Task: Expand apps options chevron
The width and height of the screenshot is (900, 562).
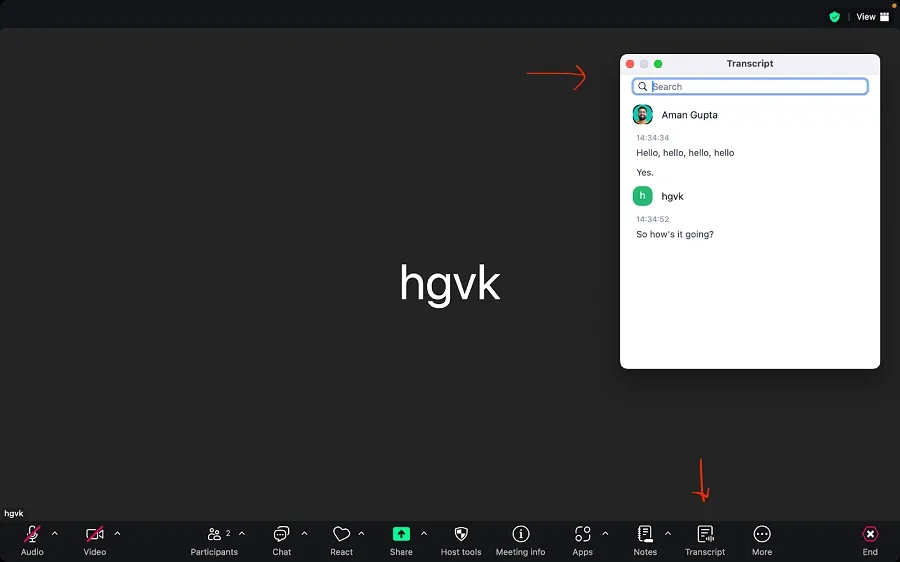Action: tap(605, 534)
